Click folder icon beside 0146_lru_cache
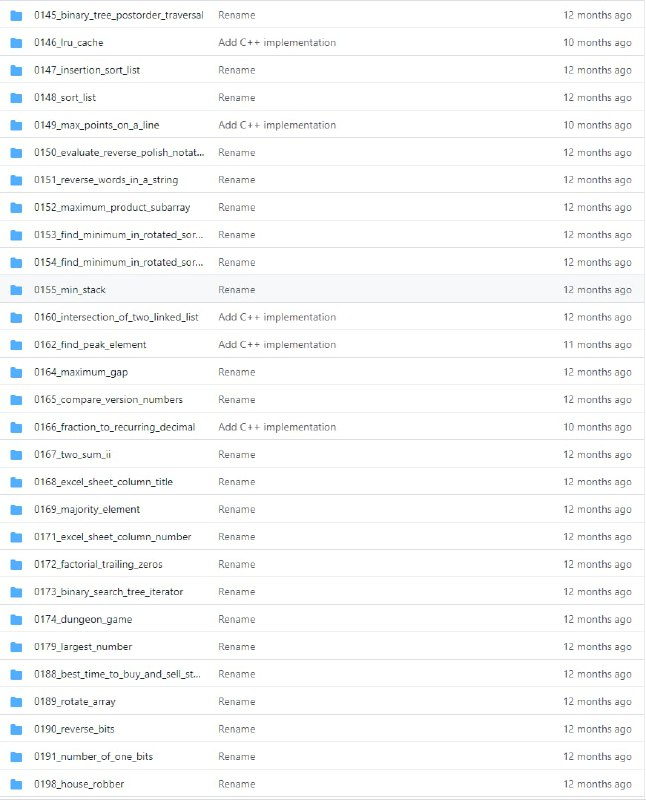This screenshot has width=646, height=800. point(16,43)
